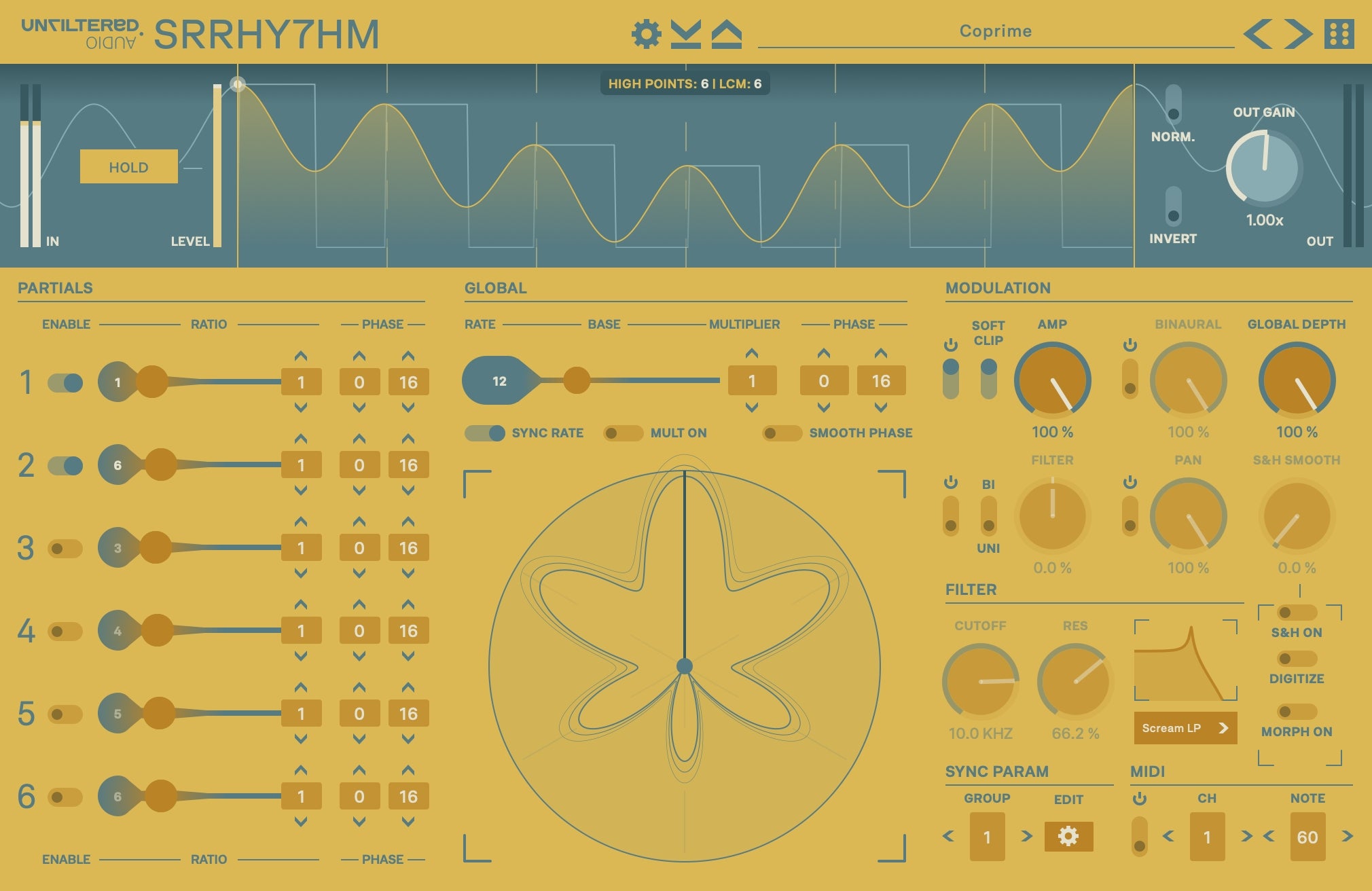1372x891 pixels.
Task: Increase partial 3 phase numerator
Action: click(359, 522)
